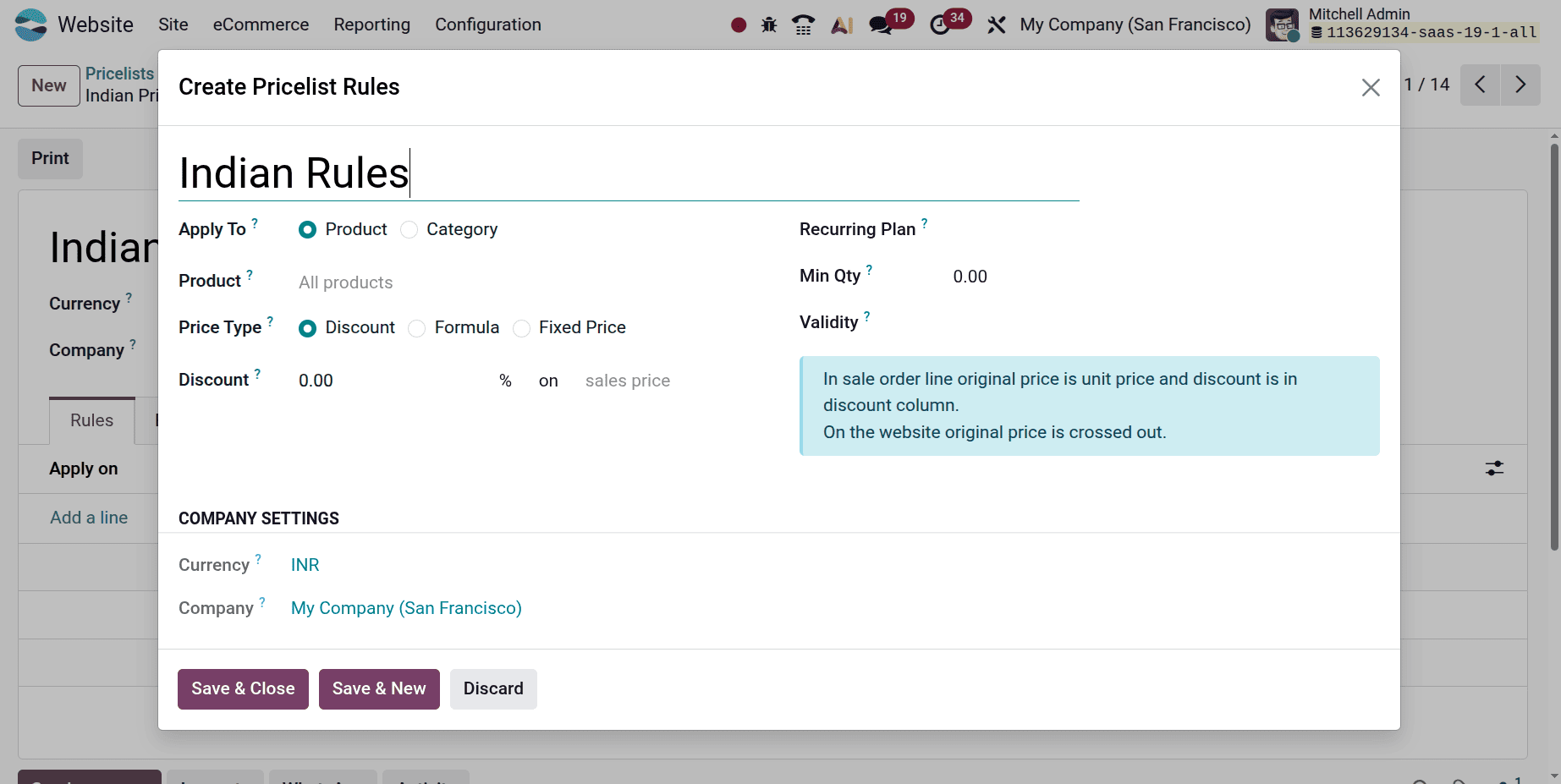Click help tooltip beside Apply To
This screenshot has height=784, width=1561.
coord(255,223)
